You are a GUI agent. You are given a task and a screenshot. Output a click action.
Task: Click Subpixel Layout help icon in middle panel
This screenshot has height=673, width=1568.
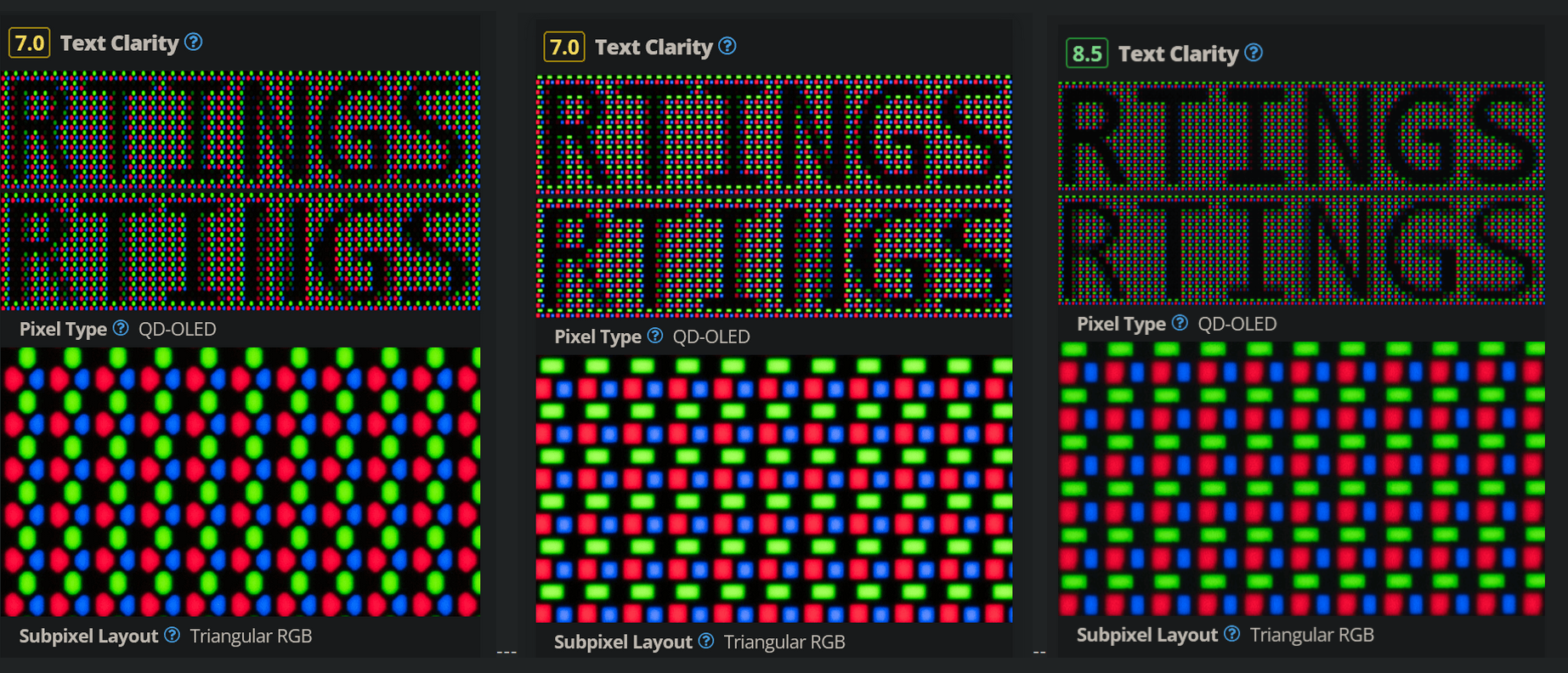pos(706,641)
